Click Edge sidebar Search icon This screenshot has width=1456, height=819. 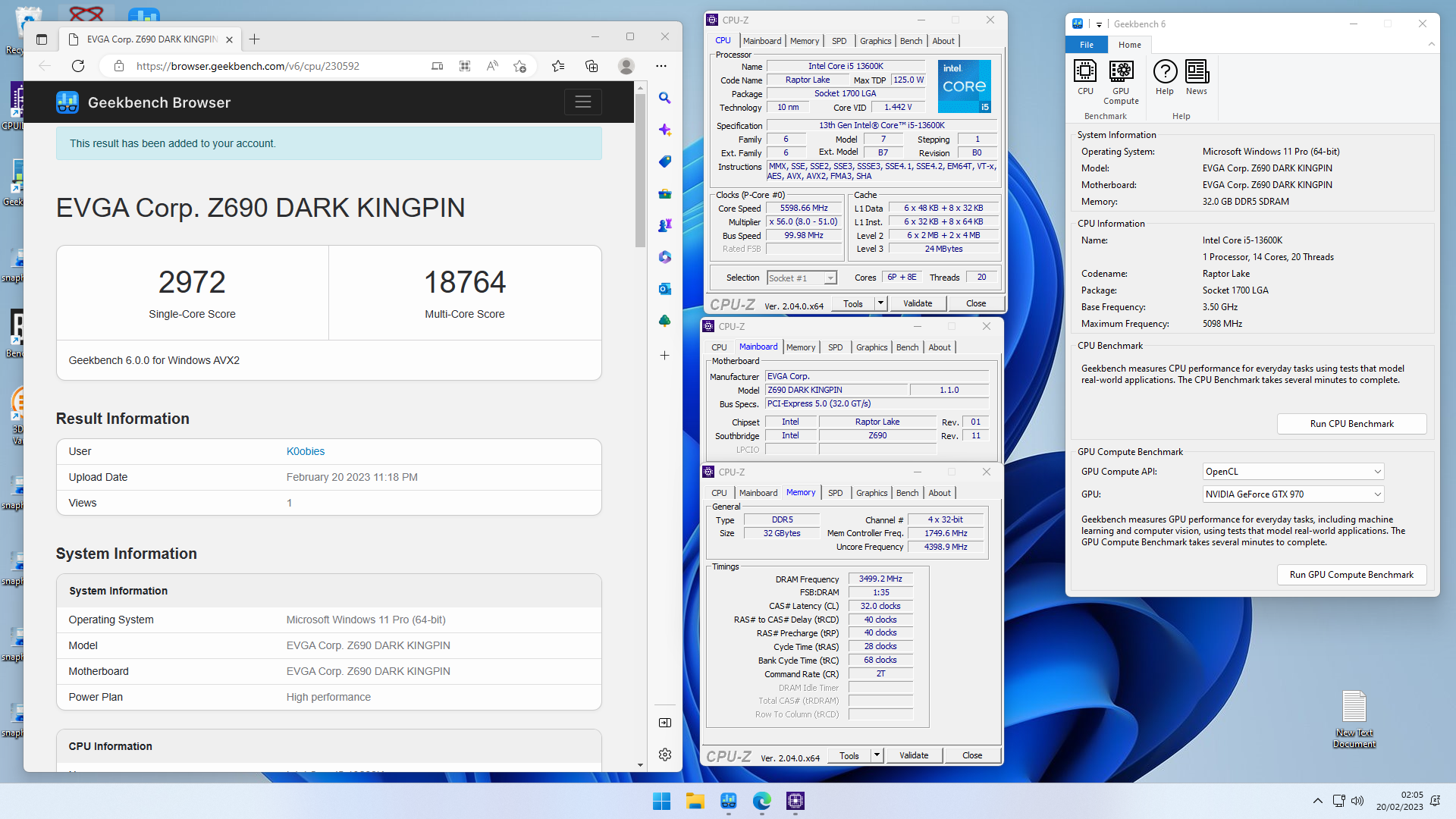664,98
